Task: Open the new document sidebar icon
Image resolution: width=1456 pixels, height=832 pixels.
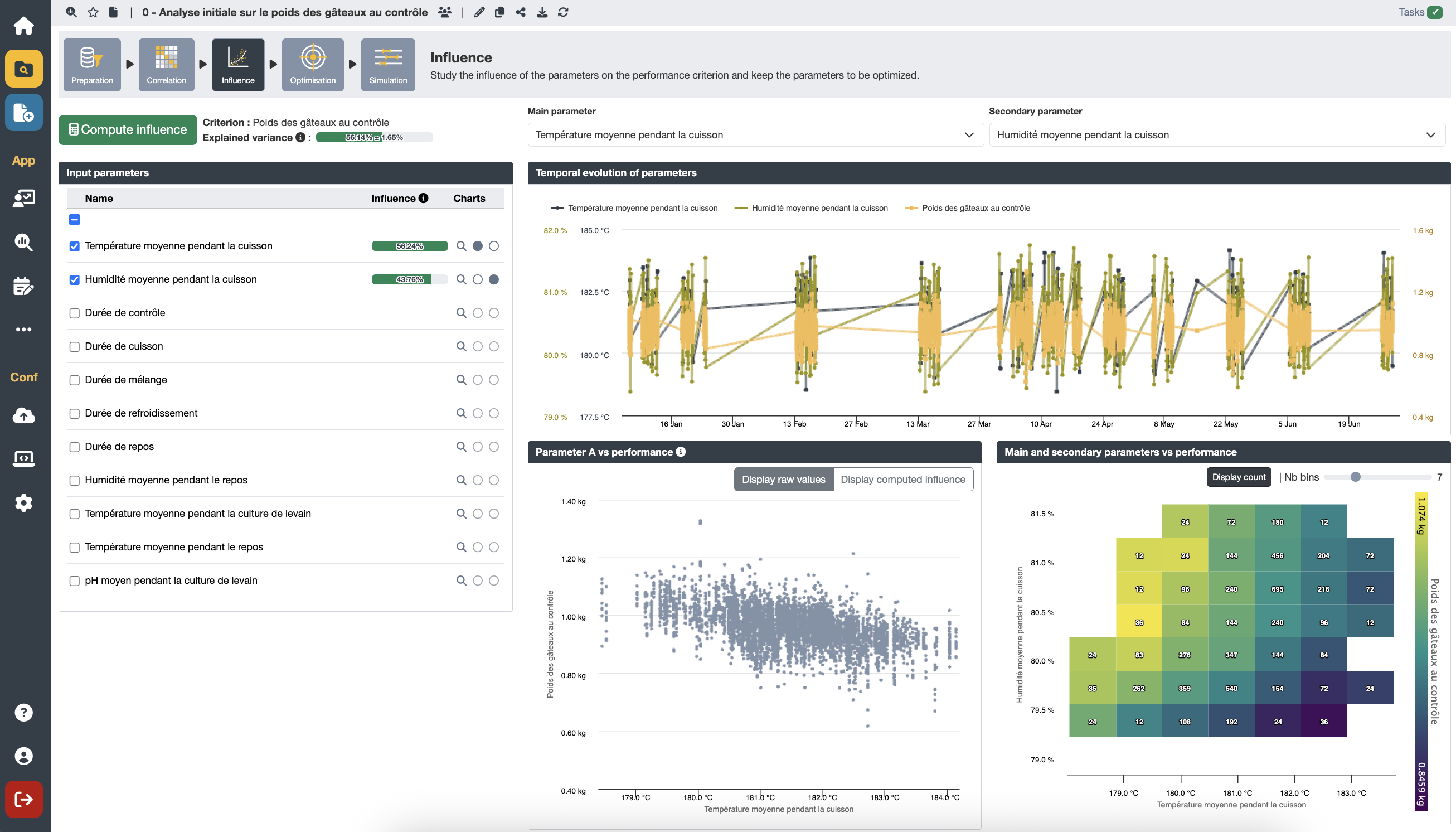Action: pyautogui.click(x=23, y=112)
